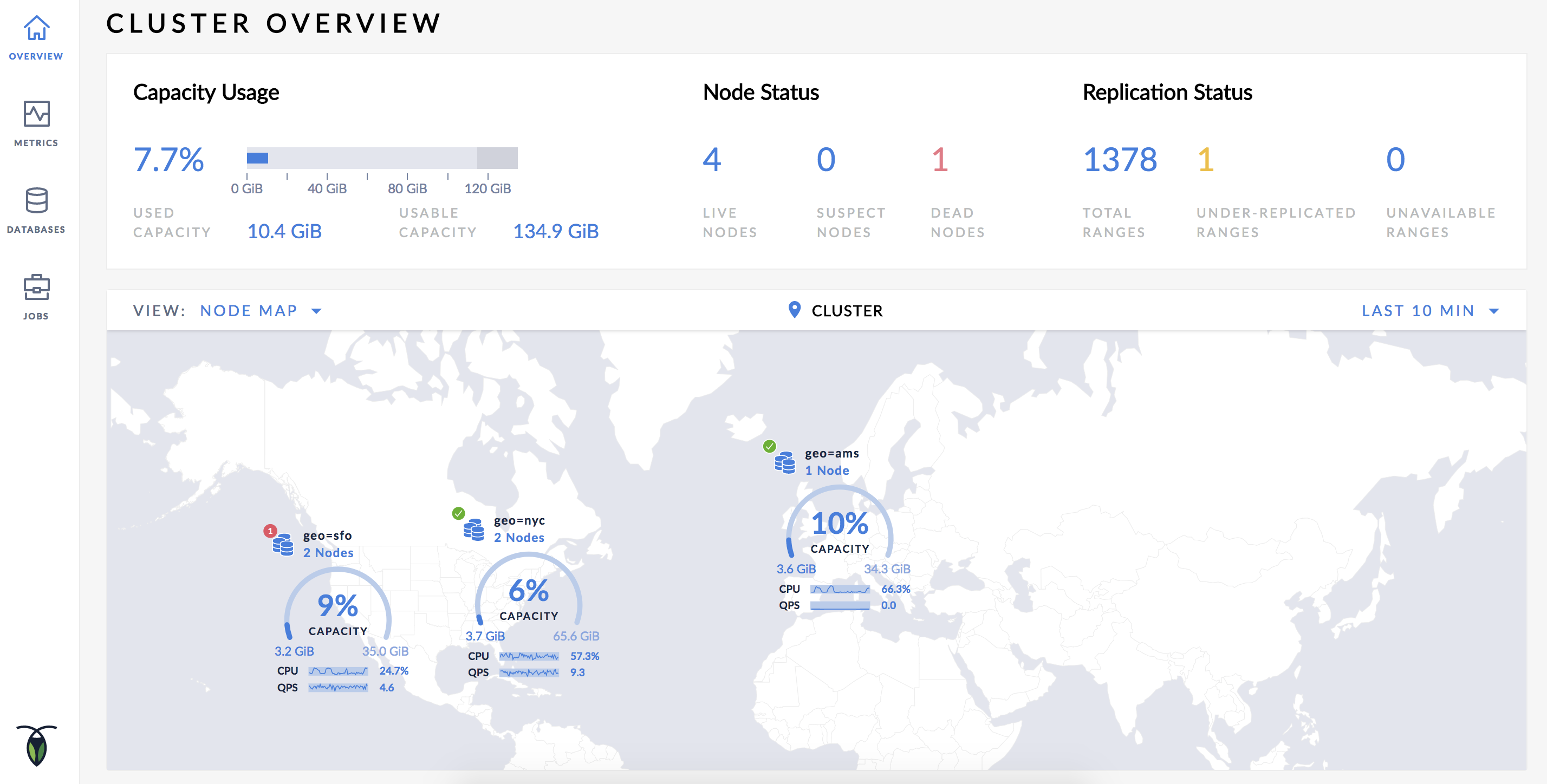Viewport: 1547px width, 784px height.
Task: Click the green check mark on geo=ams
Action: coord(770,446)
